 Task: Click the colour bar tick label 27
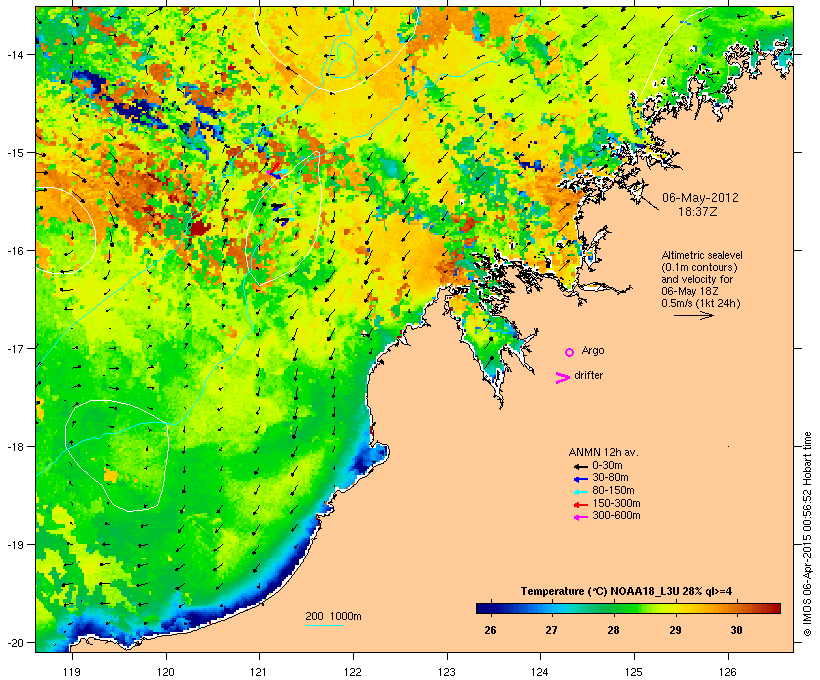[x=551, y=630]
